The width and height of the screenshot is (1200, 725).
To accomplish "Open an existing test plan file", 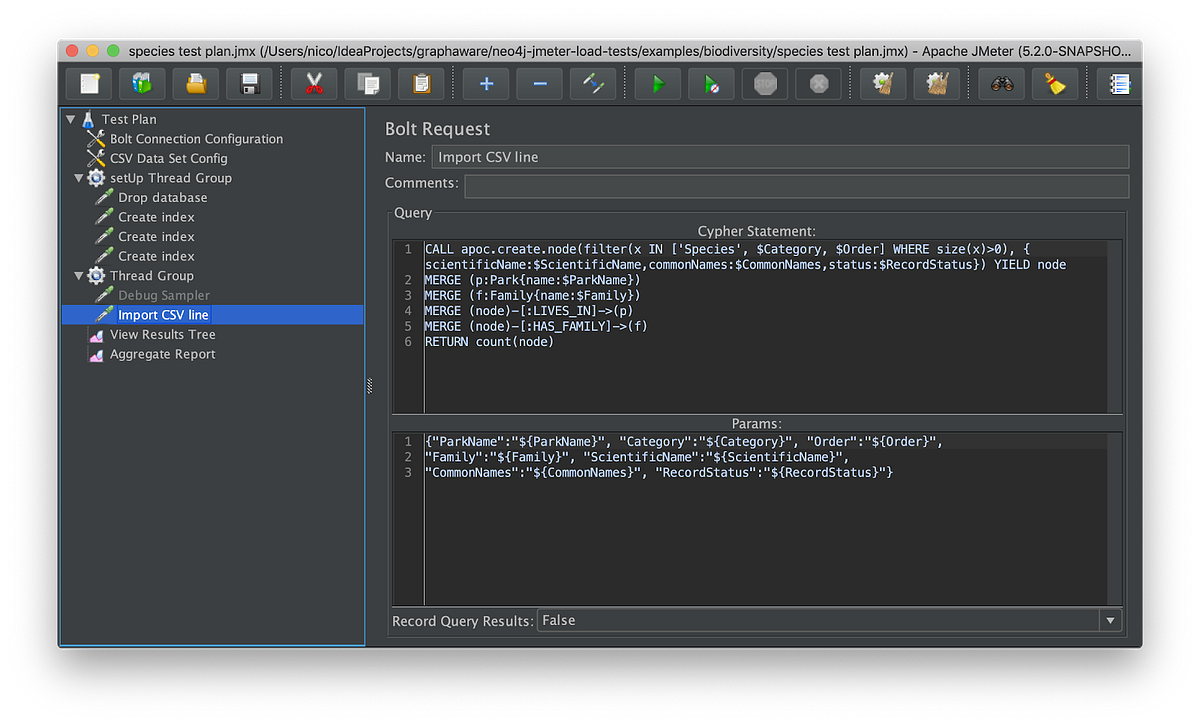I will (195, 83).
